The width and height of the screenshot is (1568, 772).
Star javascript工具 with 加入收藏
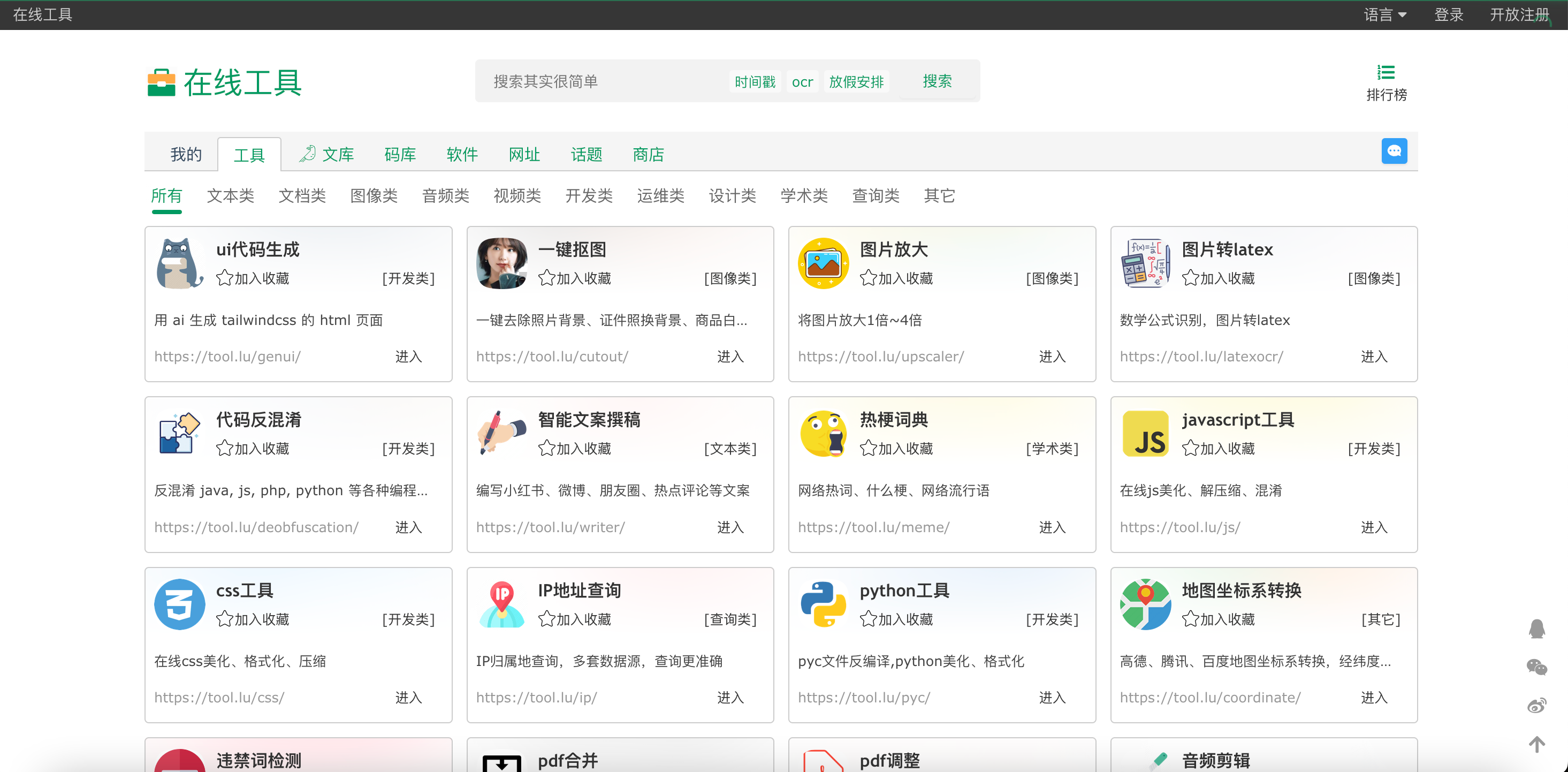pyautogui.click(x=1219, y=449)
